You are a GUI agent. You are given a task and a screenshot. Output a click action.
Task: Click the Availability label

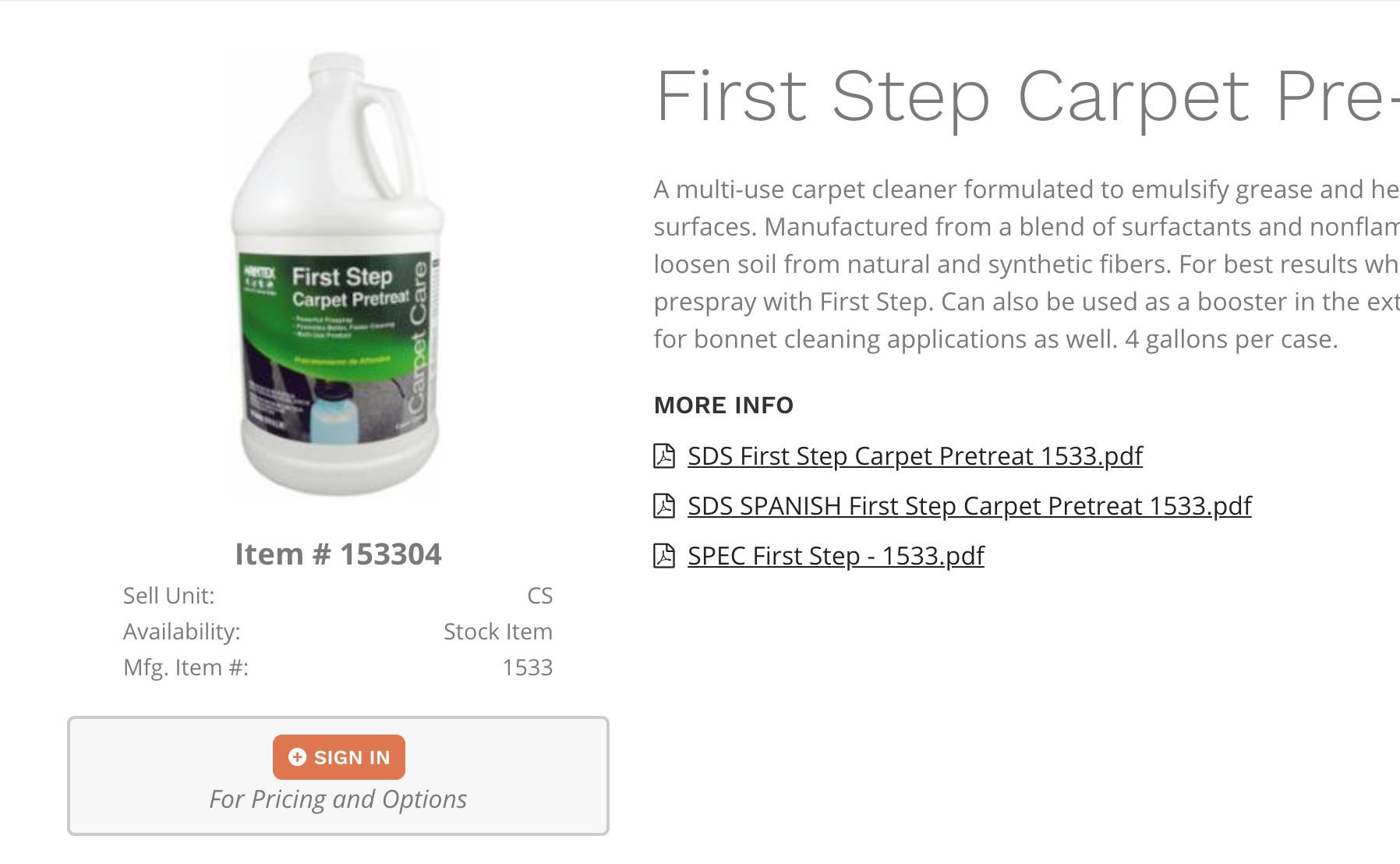point(182,632)
